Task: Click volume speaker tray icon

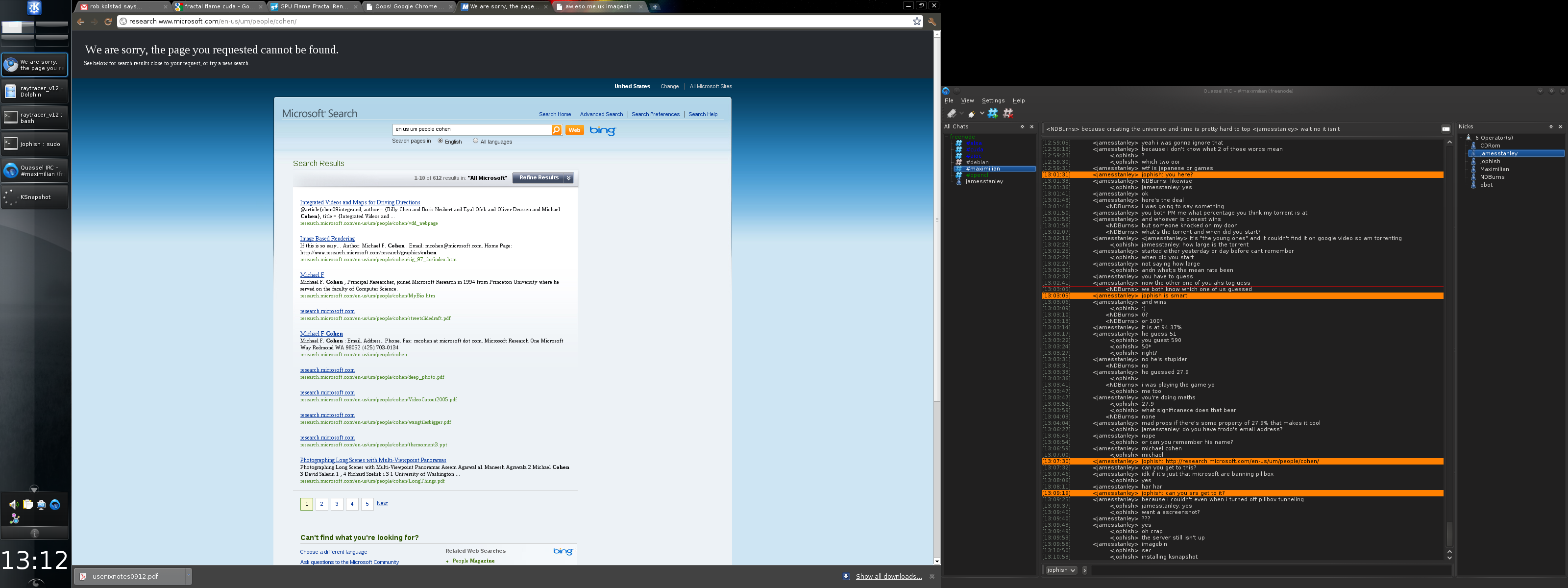Action: point(13,505)
